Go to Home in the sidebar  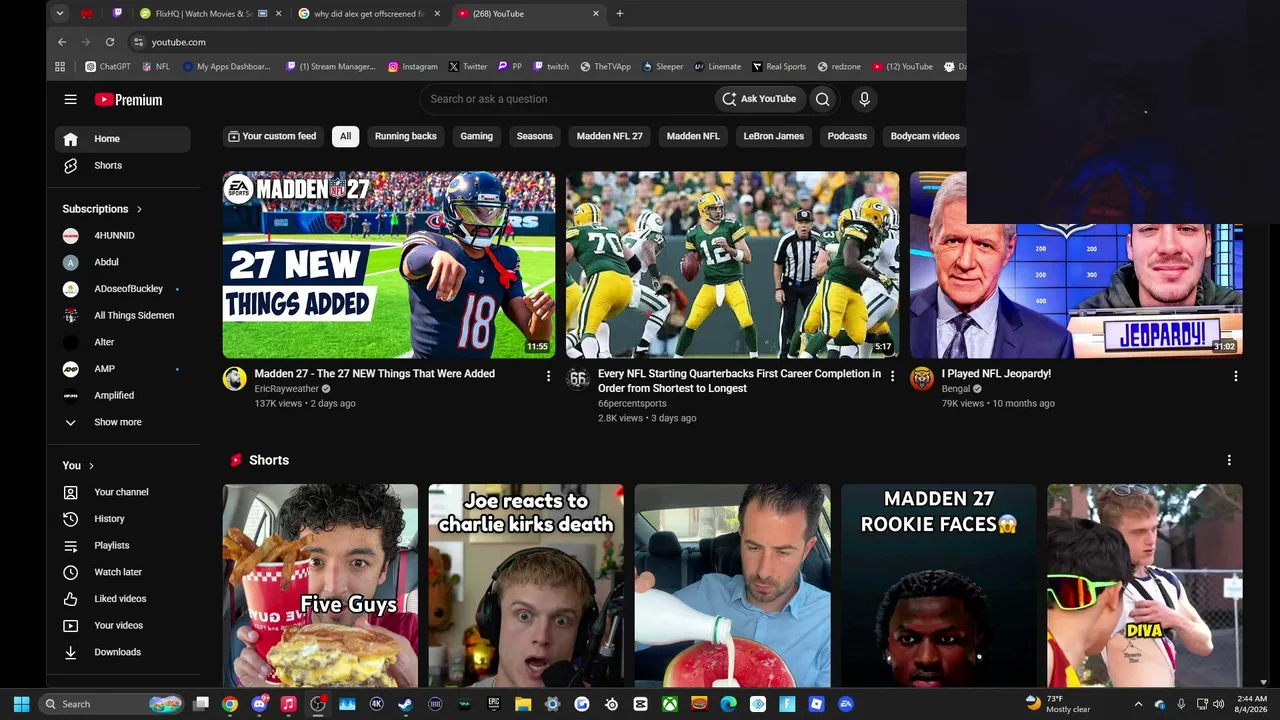coord(122,139)
